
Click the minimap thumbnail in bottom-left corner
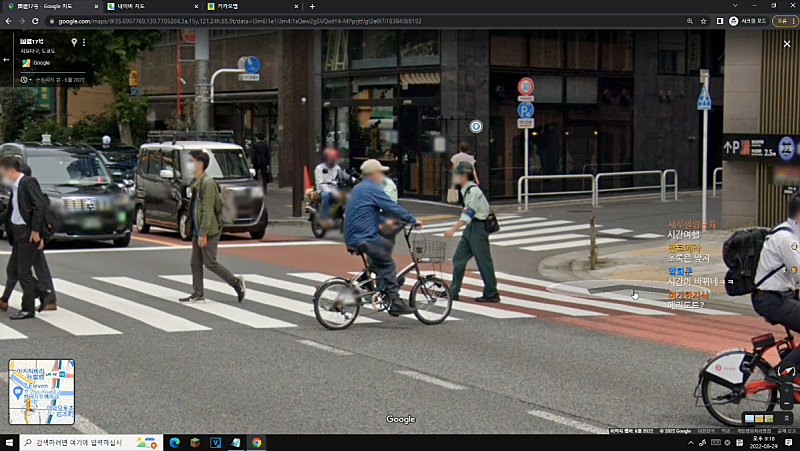[x=41, y=392]
